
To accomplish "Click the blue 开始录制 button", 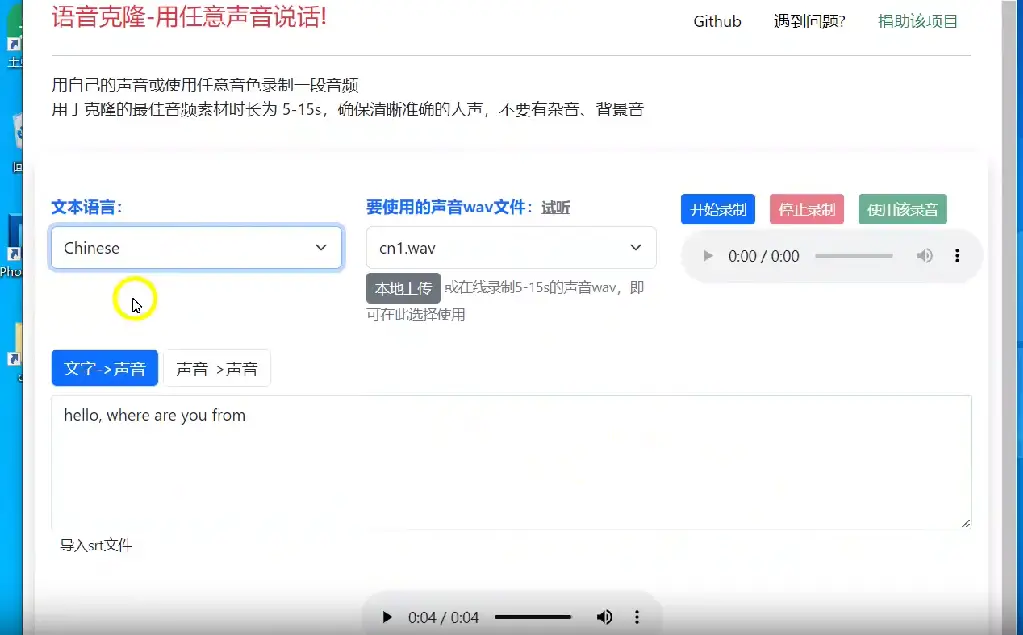I will click(x=718, y=210).
